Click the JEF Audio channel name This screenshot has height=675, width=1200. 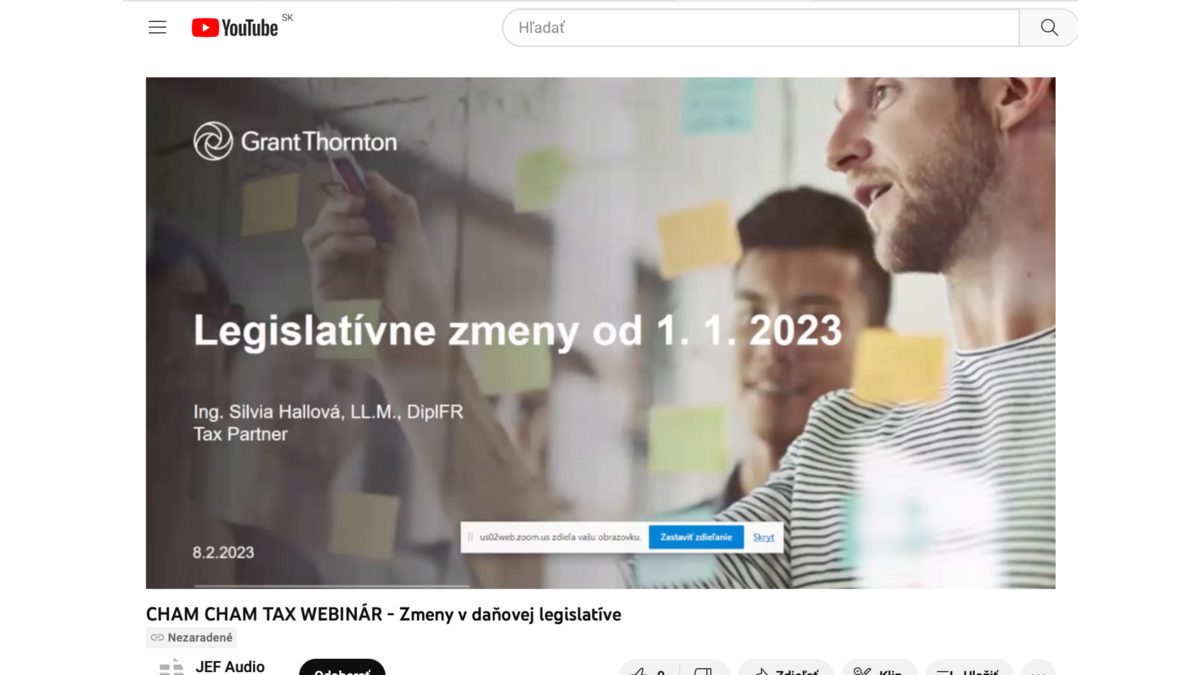point(230,666)
